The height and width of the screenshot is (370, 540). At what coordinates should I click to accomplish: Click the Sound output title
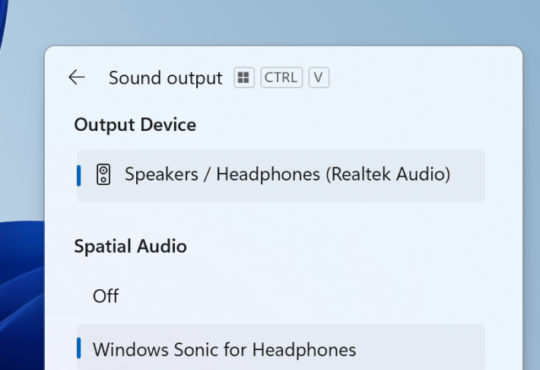[x=166, y=78]
